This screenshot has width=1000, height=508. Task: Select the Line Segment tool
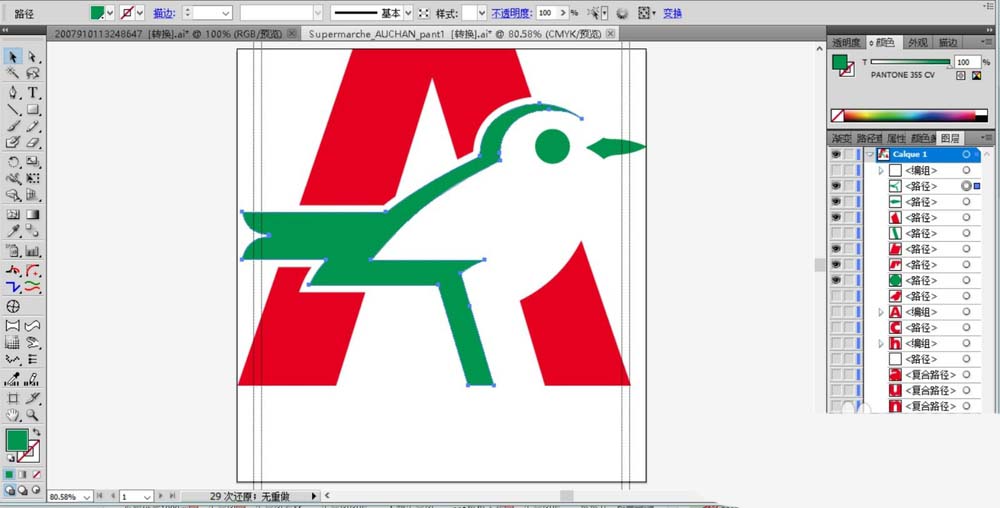(x=13, y=110)
